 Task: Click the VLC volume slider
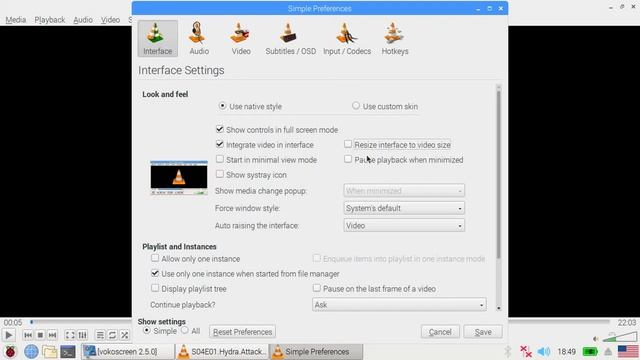[620, 337]
